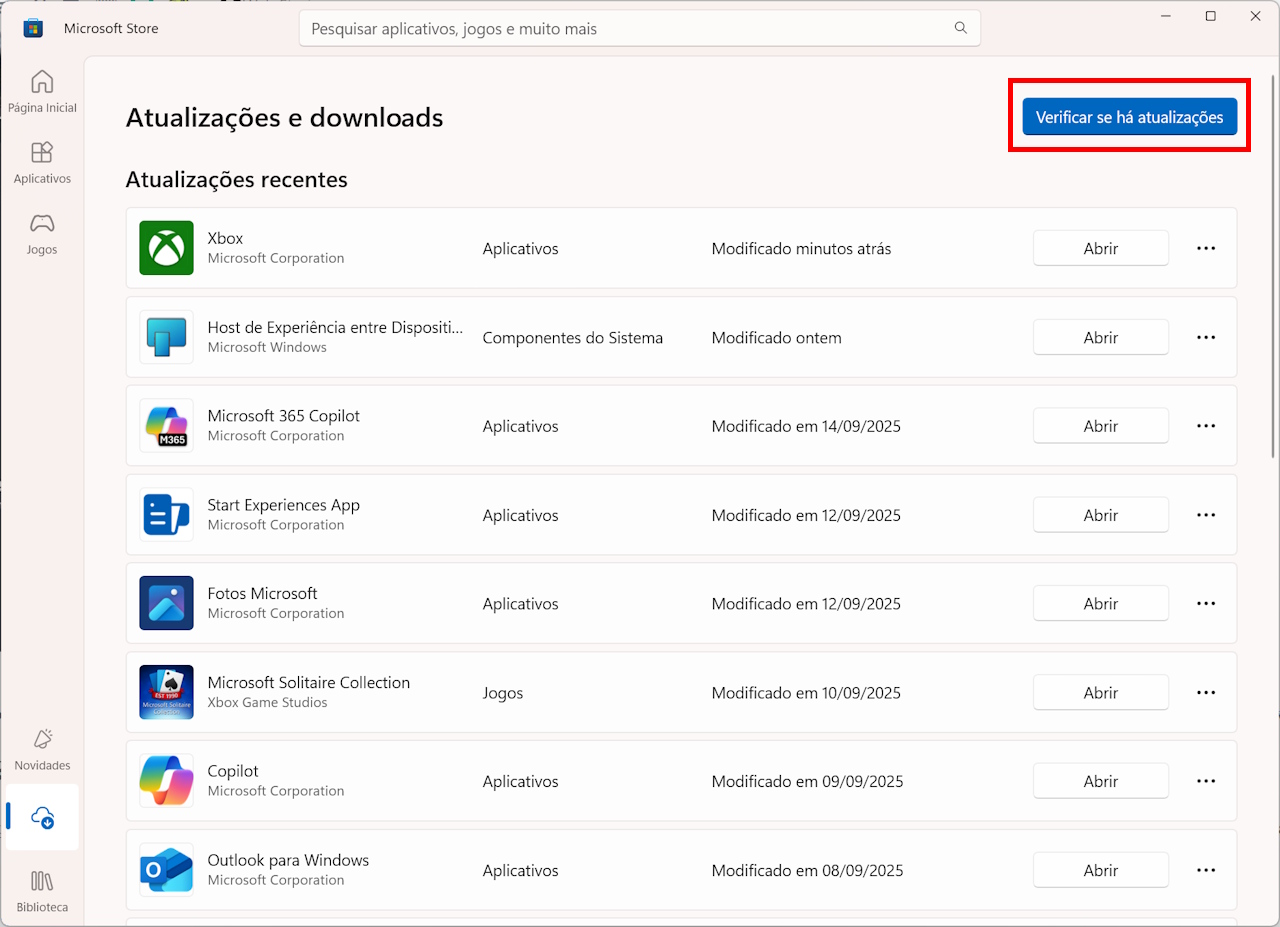
Task: Click Verificar se há atualizações button
Action: click(x=1129, y=117)
